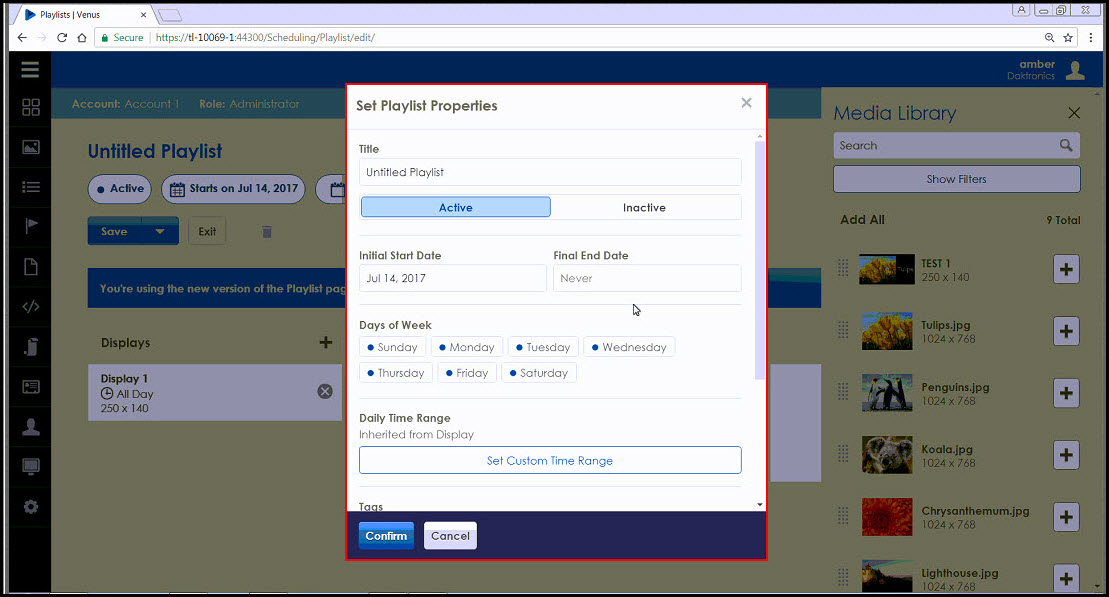Viewport: 1109px width, 597px height.
Task: Click the trash delete icon beside Exit
Action: pos(266,232)
